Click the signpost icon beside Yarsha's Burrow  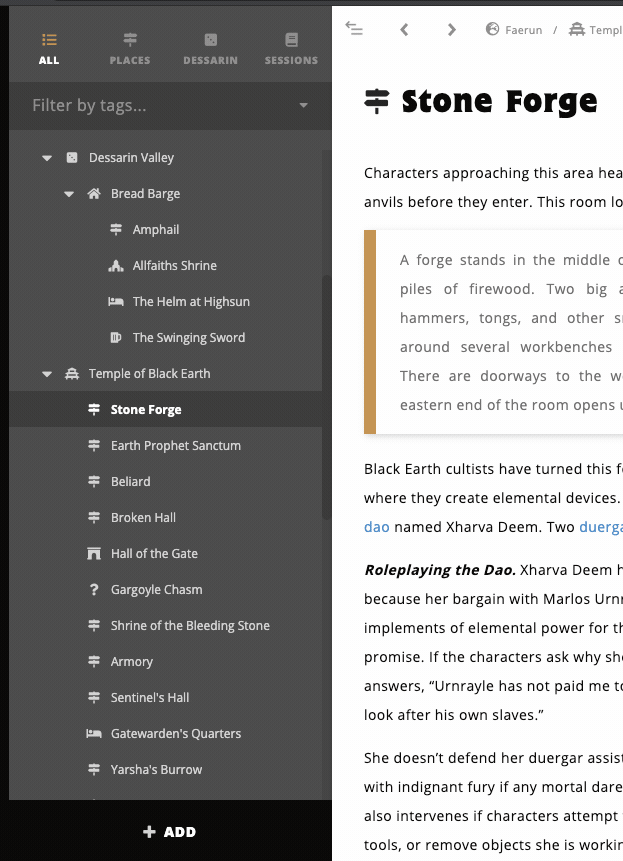click(94, 769)
